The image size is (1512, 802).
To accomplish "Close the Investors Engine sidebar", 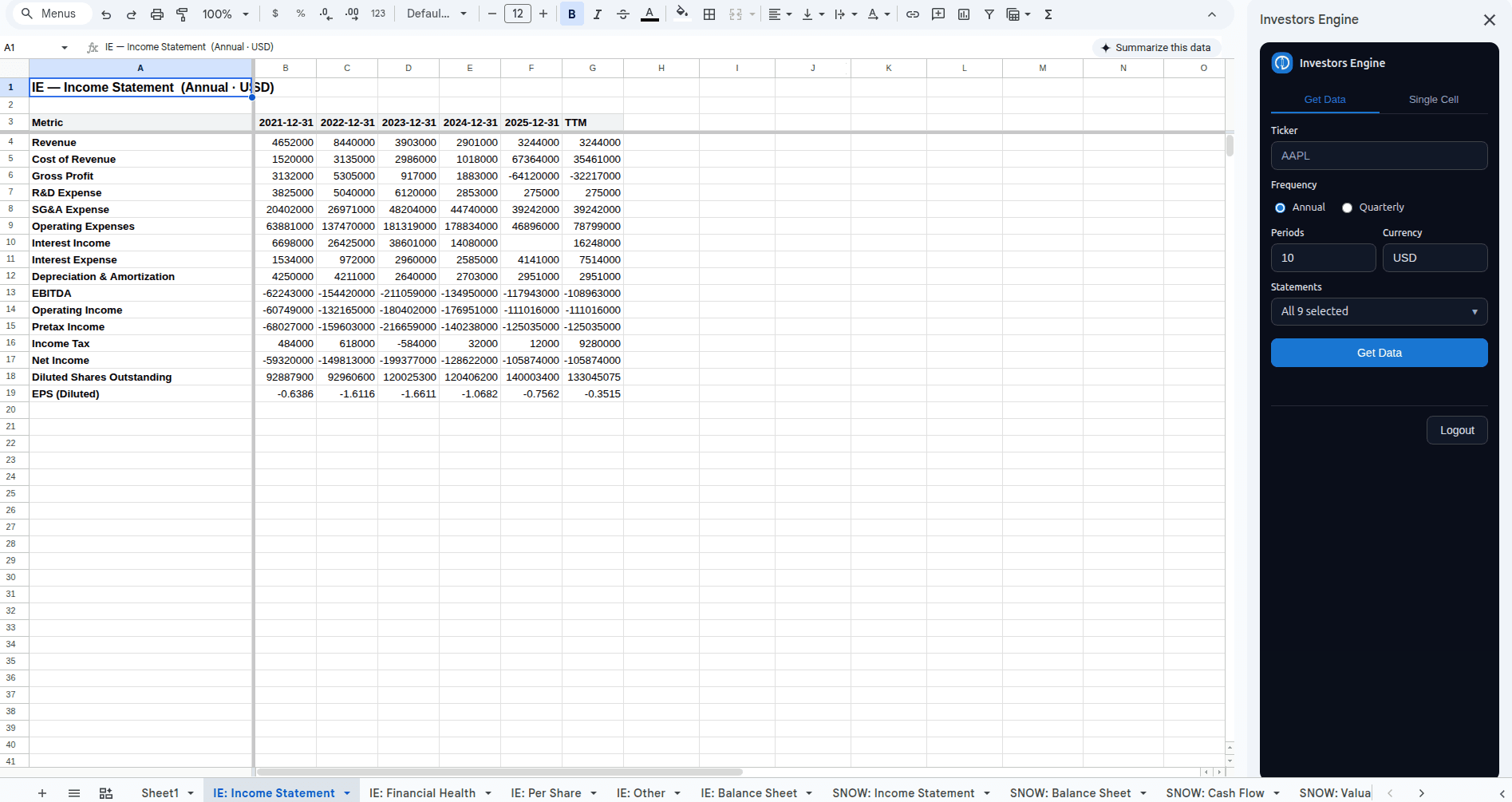I will click(x=1490, y=20).
